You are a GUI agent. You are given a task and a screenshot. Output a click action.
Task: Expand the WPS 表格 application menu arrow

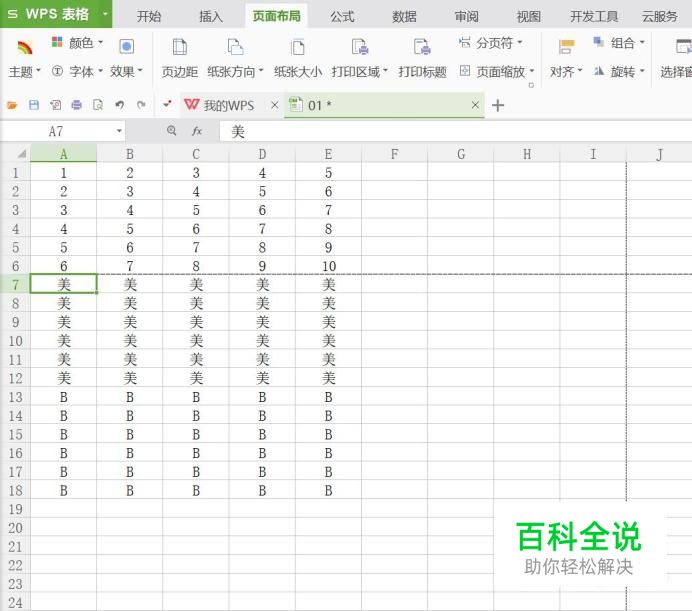105,14
